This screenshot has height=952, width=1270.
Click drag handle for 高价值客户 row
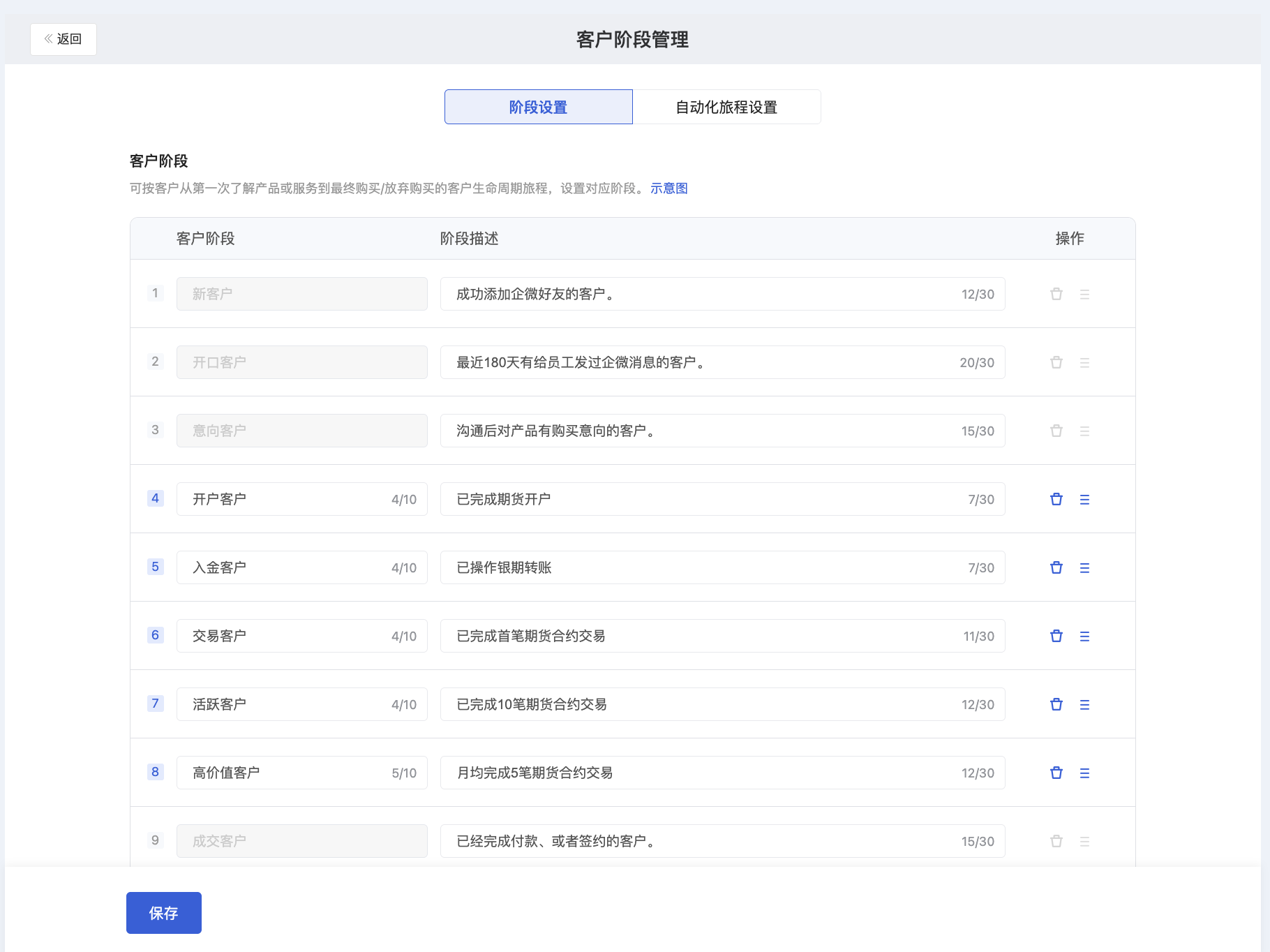1084,773
